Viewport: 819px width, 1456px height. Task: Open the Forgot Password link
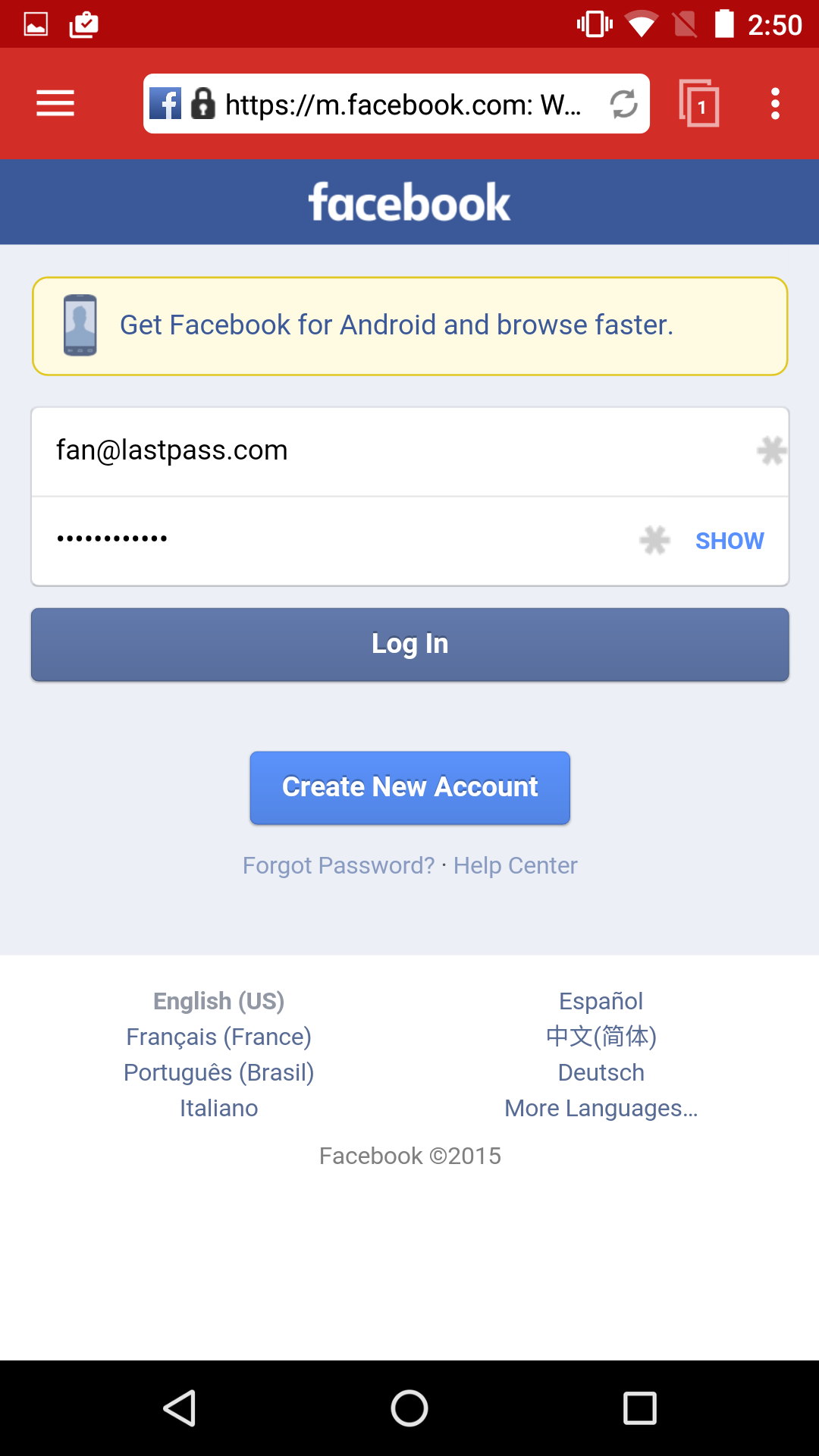(x=338, y=865)
